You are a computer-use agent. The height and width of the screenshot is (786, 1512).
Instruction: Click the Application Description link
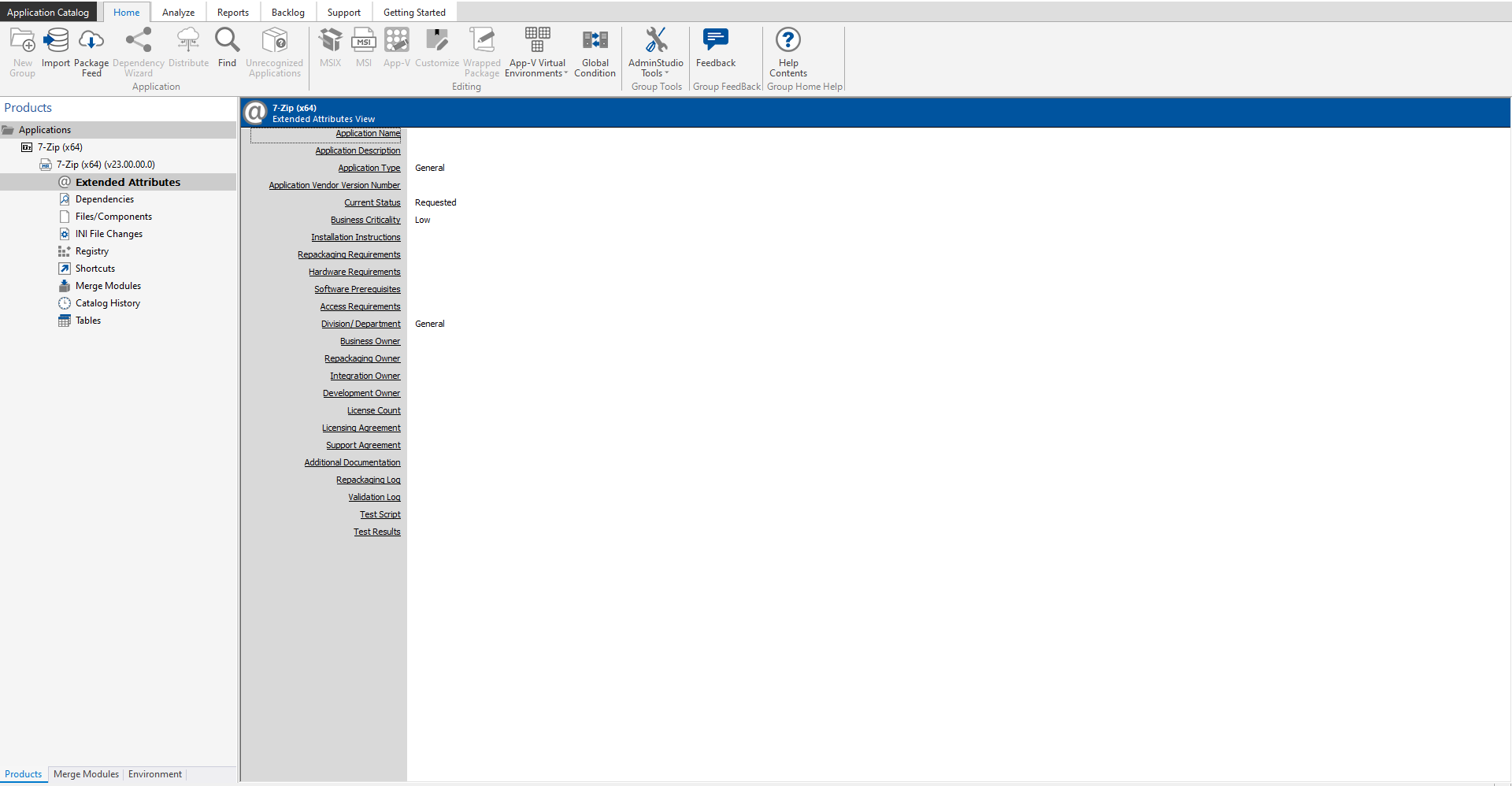[x=358, y=151]
